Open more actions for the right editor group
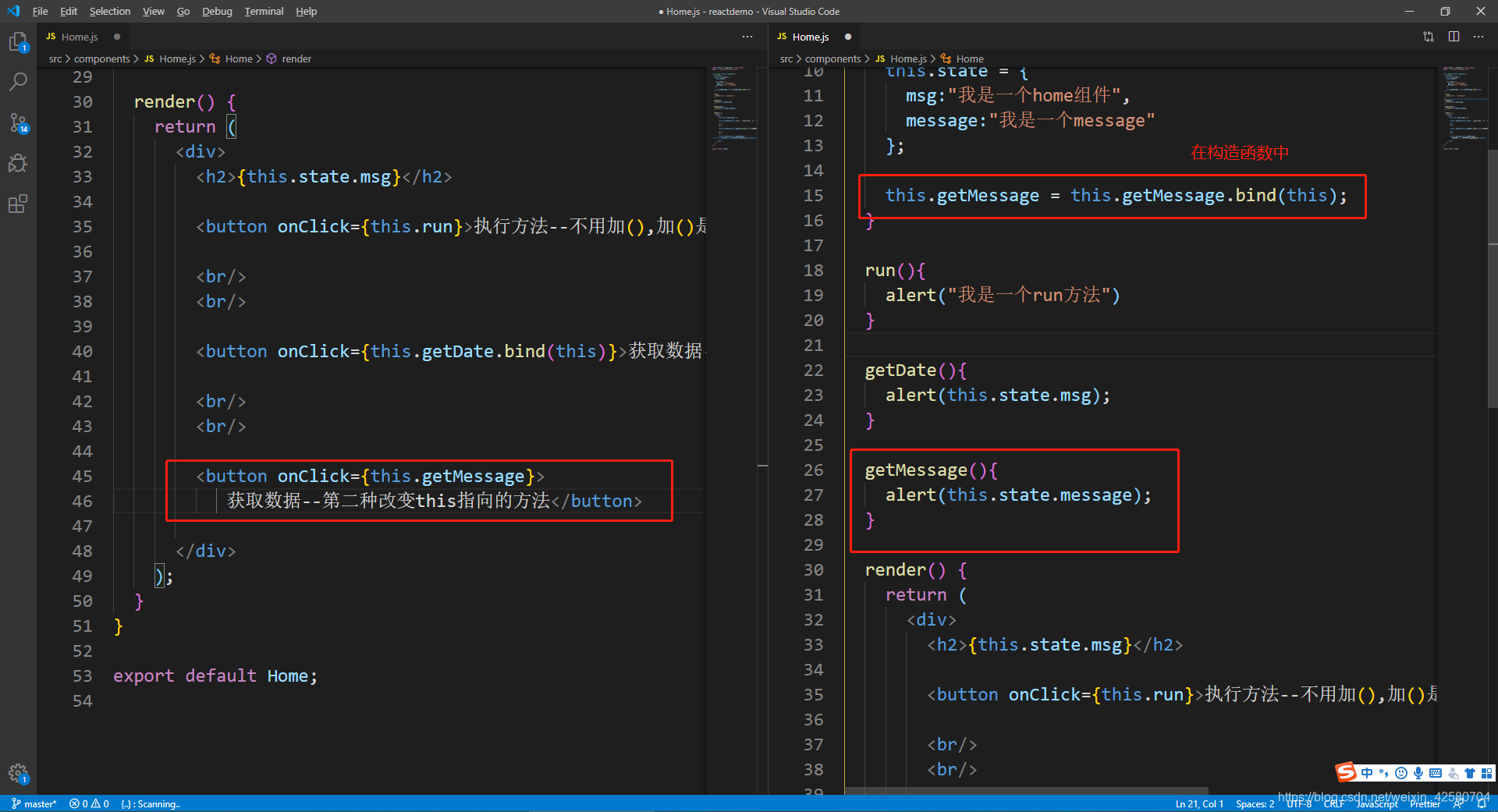 click(x=1478, y=37)
